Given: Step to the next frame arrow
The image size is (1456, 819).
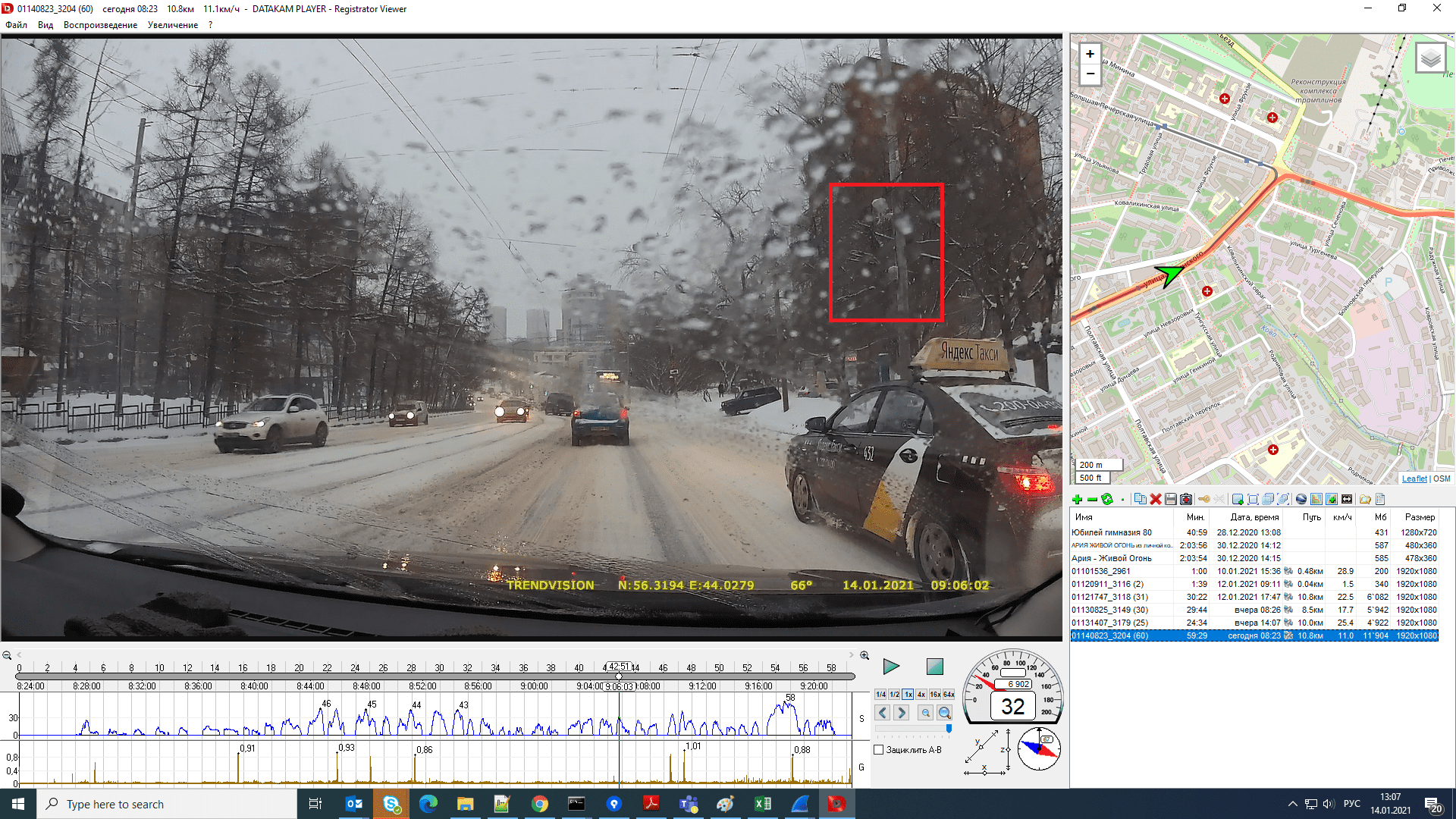Looking at the screenshot, I should pyautogui.click(x=902, y=713).
